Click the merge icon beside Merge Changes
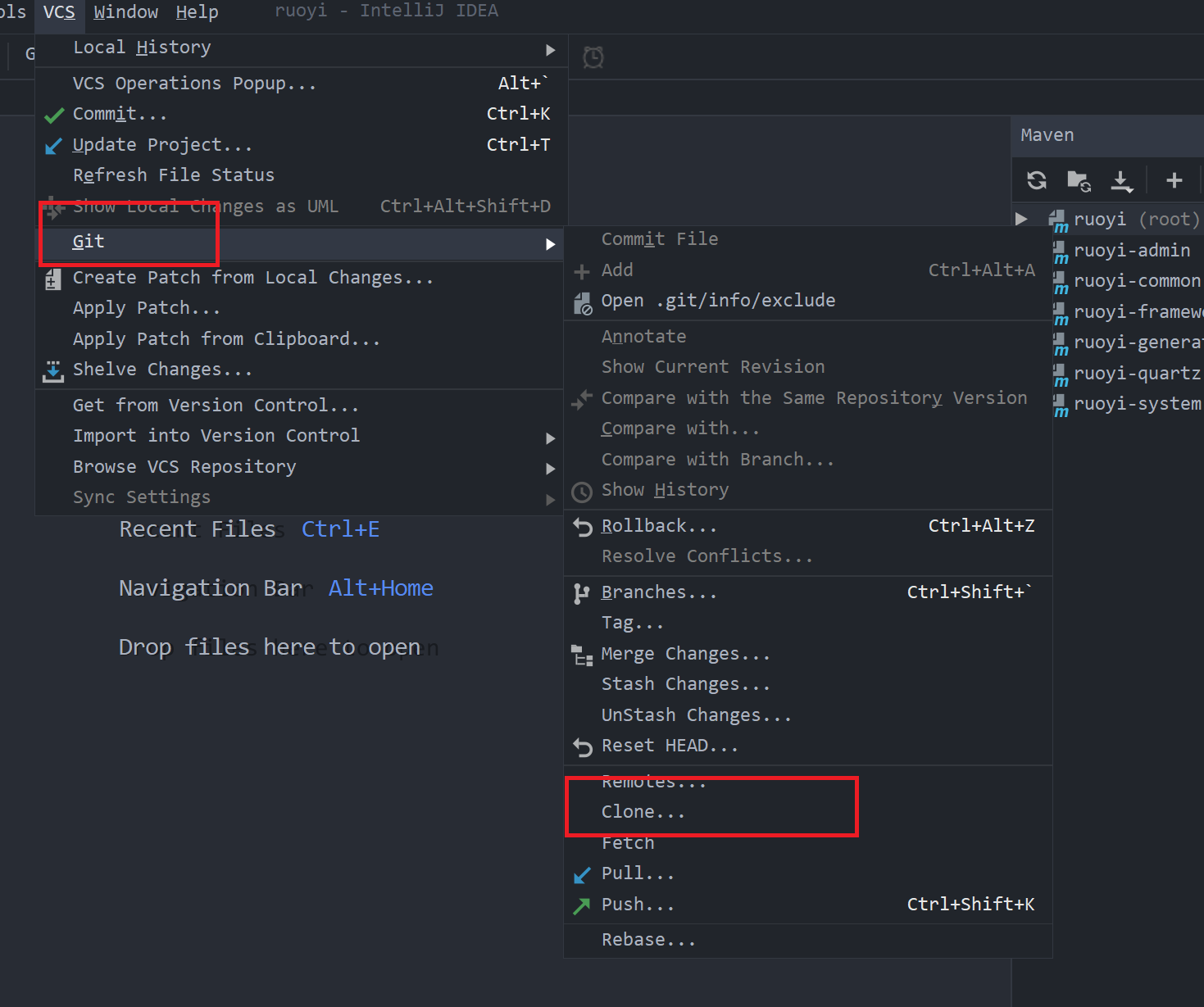Image resolution: width=1204 pixels, height=1007 pixels. tap(582, 655)
